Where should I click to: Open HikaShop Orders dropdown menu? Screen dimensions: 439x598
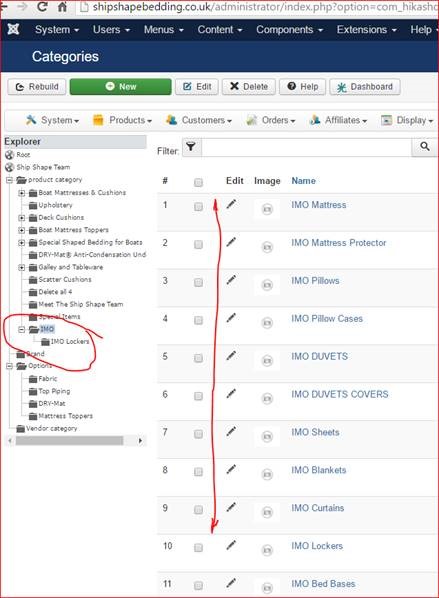tap(271, 120)
